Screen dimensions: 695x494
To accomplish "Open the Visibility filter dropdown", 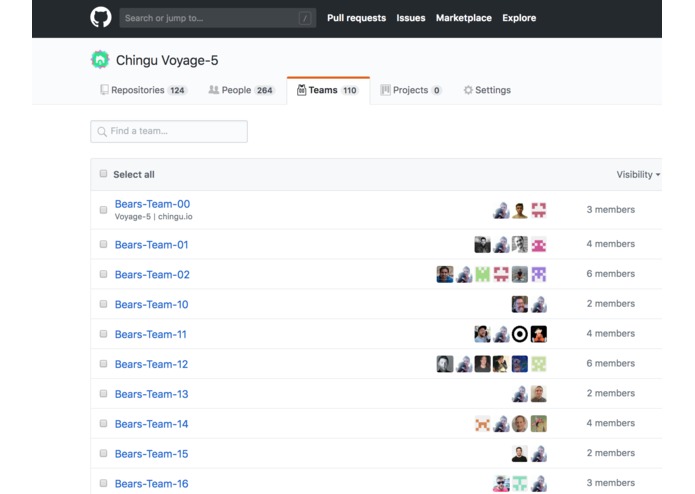I will click(638, 175).
